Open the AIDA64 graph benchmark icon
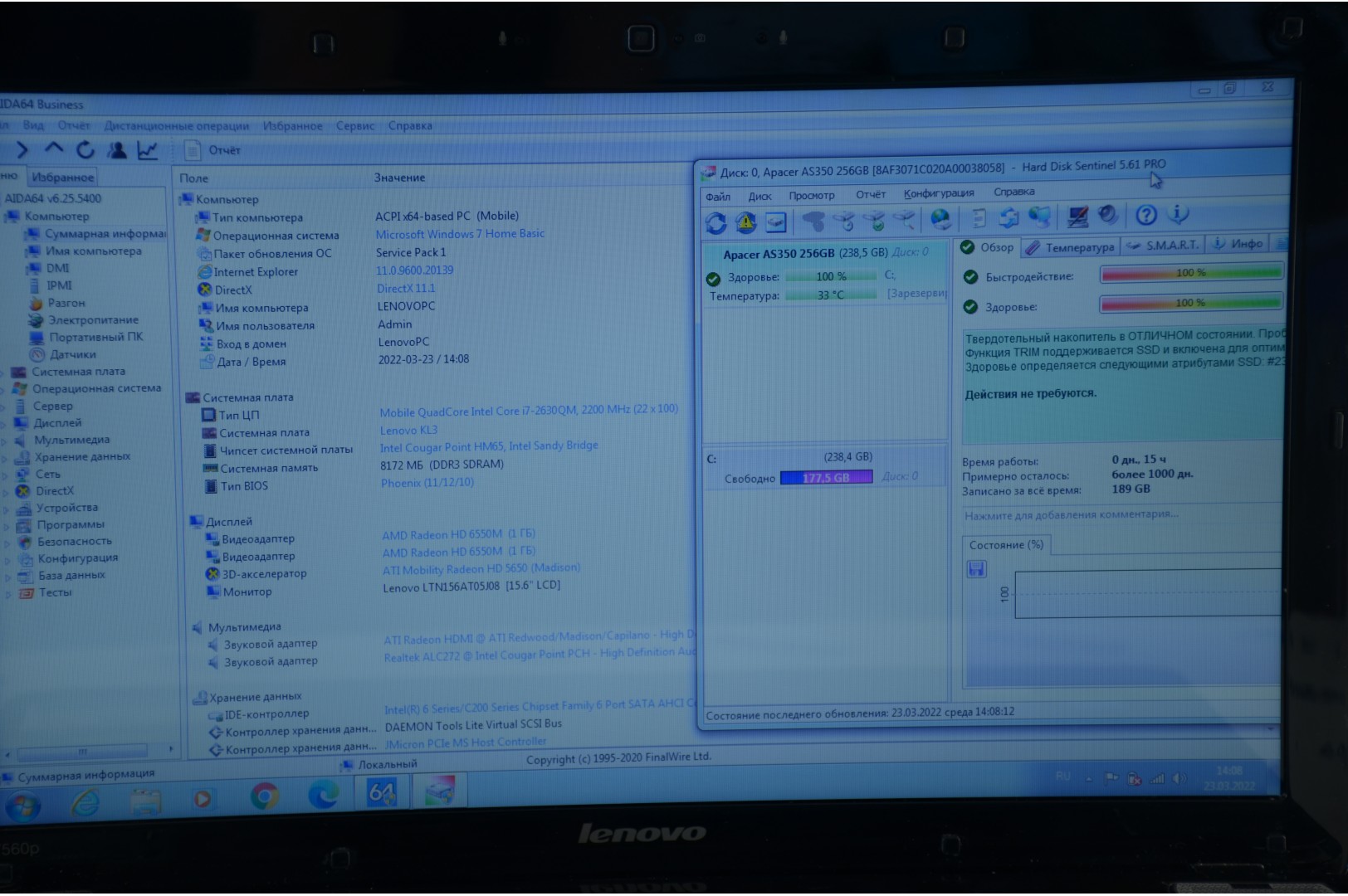 [148, 150]
